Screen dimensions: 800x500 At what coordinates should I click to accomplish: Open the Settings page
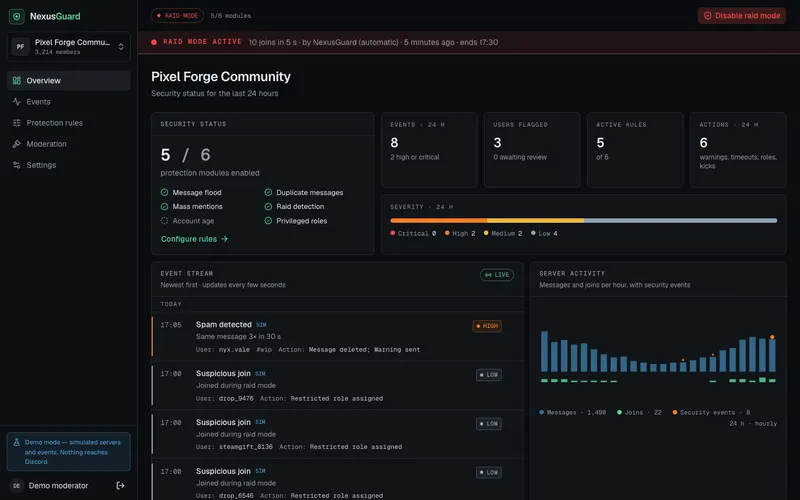(x=68, y=165)
